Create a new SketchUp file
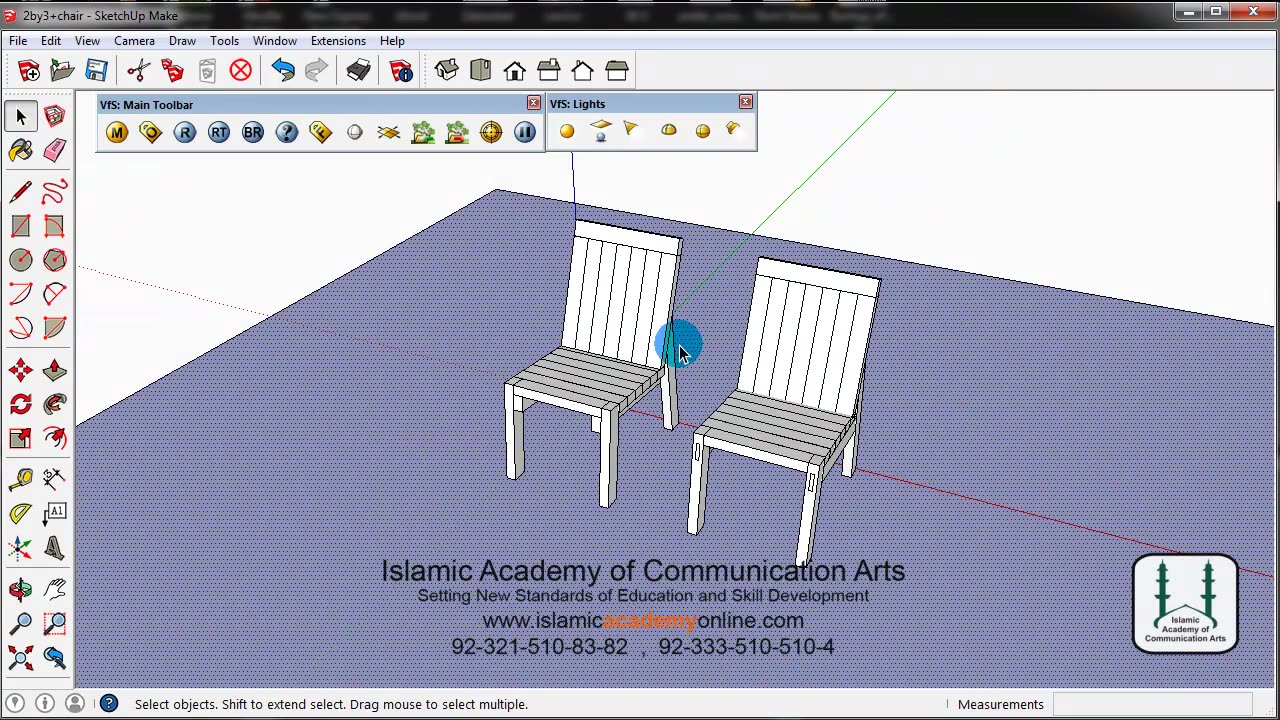 pyautogui.click(x=29, y=70)
